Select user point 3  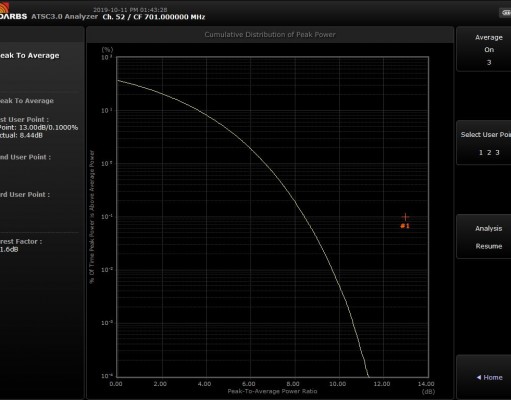point(497,152)
